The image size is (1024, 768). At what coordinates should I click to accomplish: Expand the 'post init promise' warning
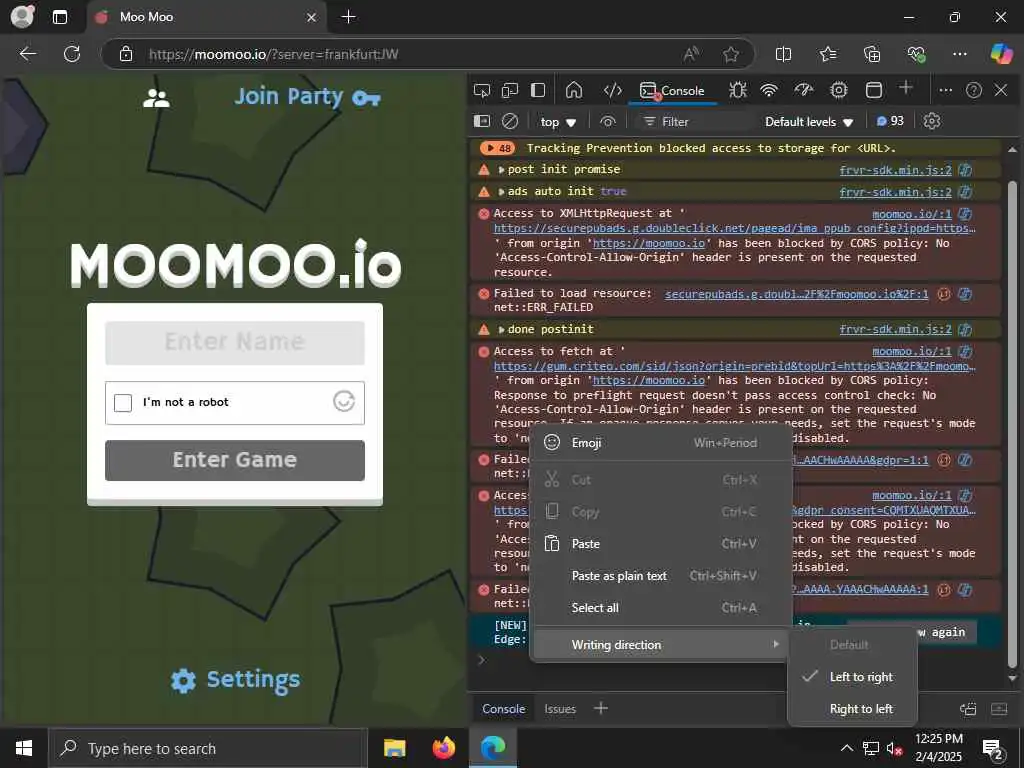501,170
